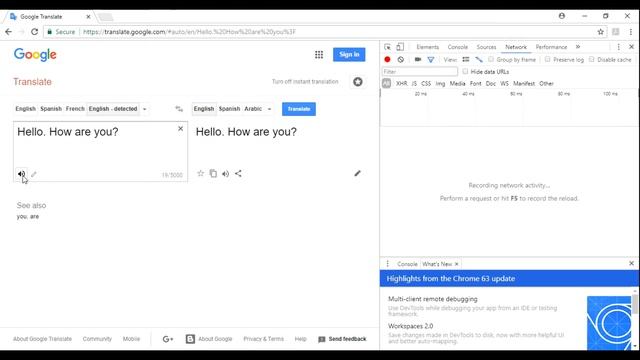Clear network log icon
The height and width of the screenshot is (360, 640).
[x=401, y=60]
